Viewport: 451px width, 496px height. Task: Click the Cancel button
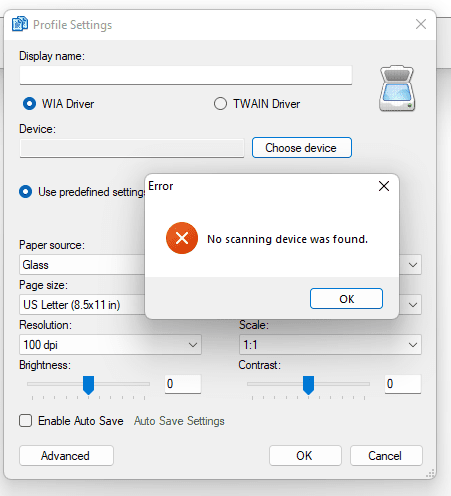click(x=386, y=455)
